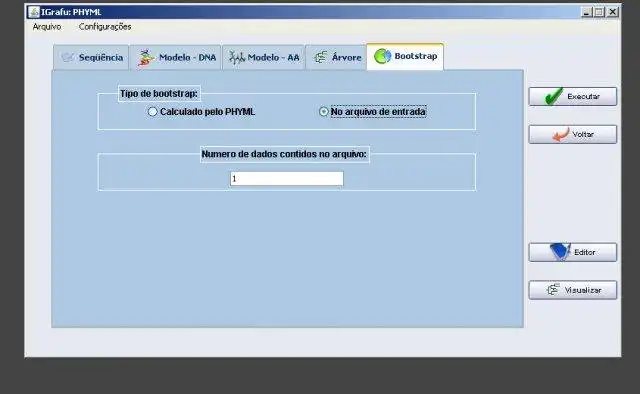Click the tree icon on Árvore tab
Image resolution: width=640 pixels, height=394 pixels.
[x=321, y=57]
